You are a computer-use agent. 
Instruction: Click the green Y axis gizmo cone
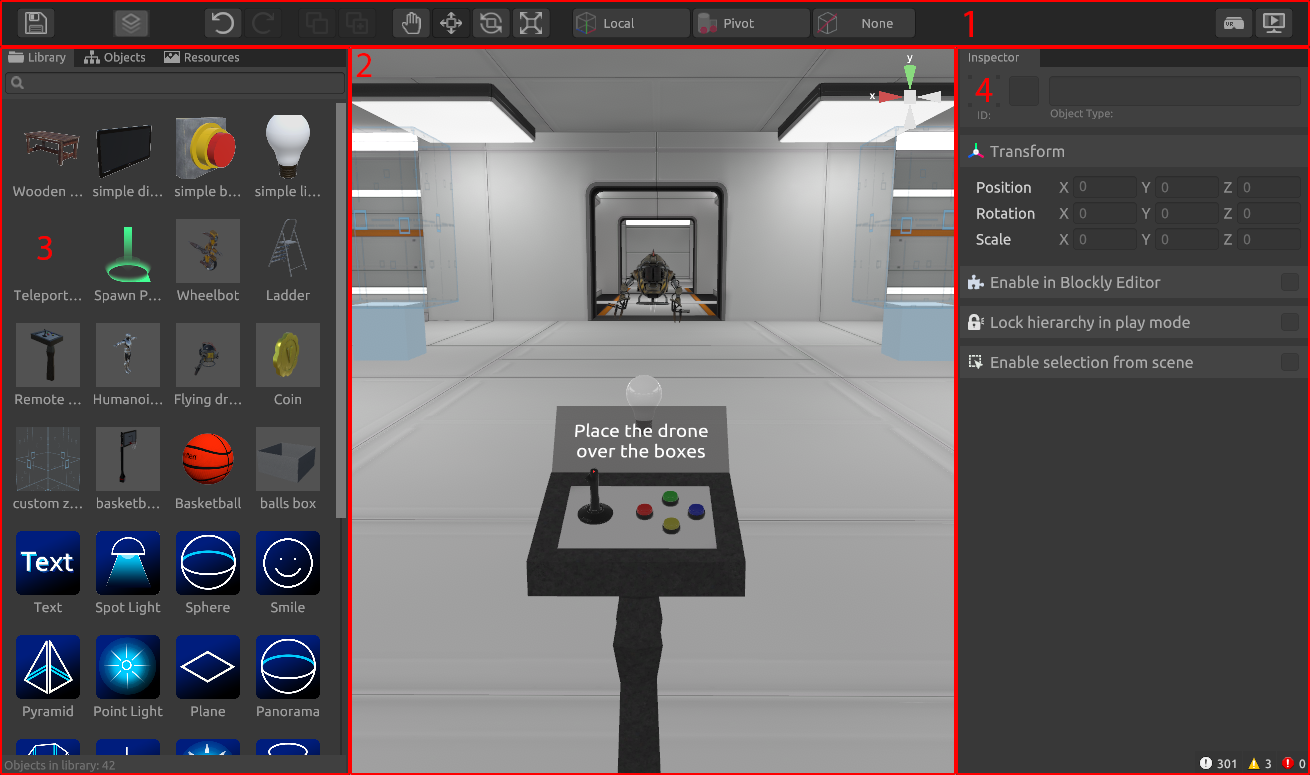pos(909,74)
